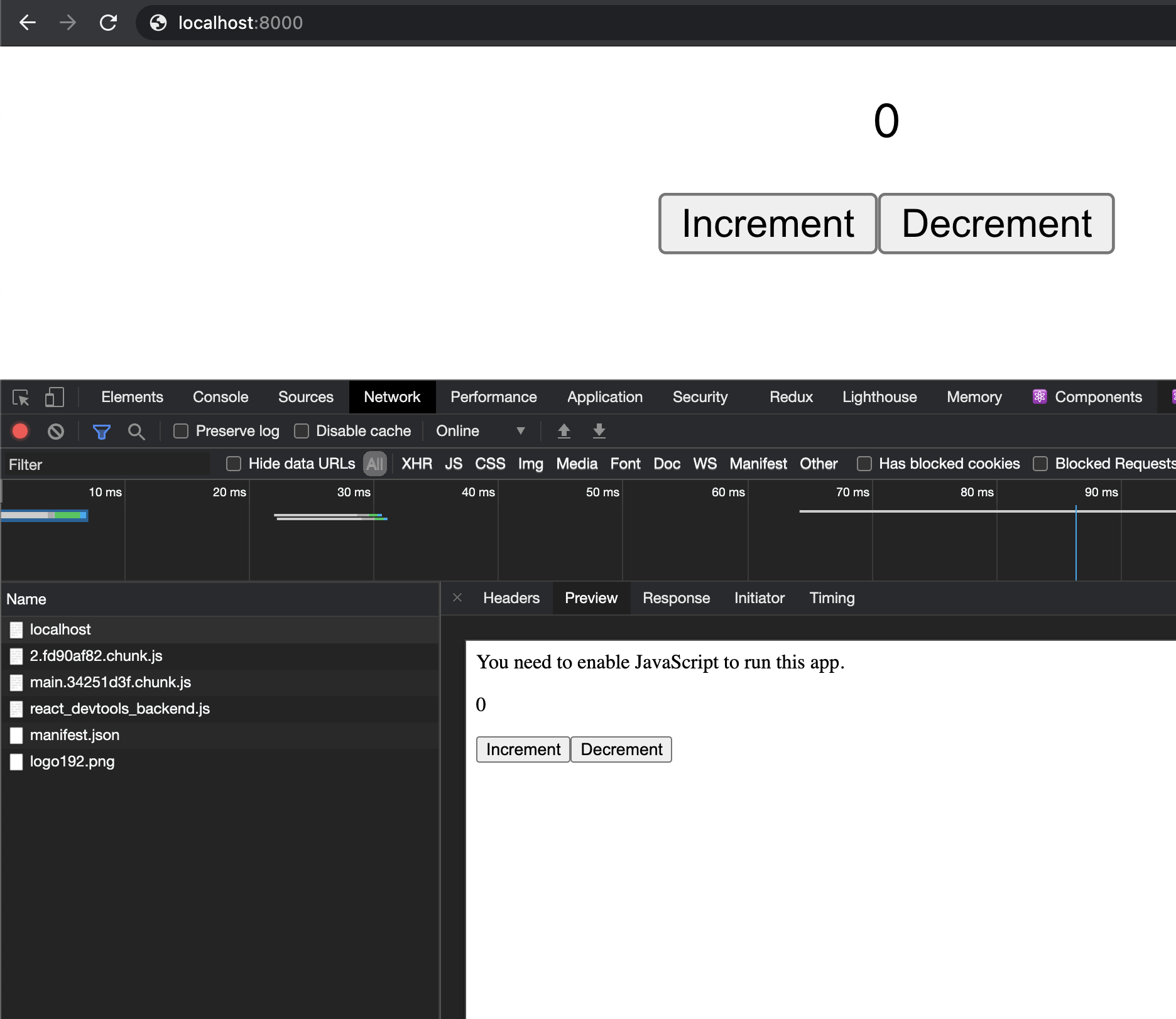Check Has blocked cookies
1176x1019 pixels.
point(864,464)
